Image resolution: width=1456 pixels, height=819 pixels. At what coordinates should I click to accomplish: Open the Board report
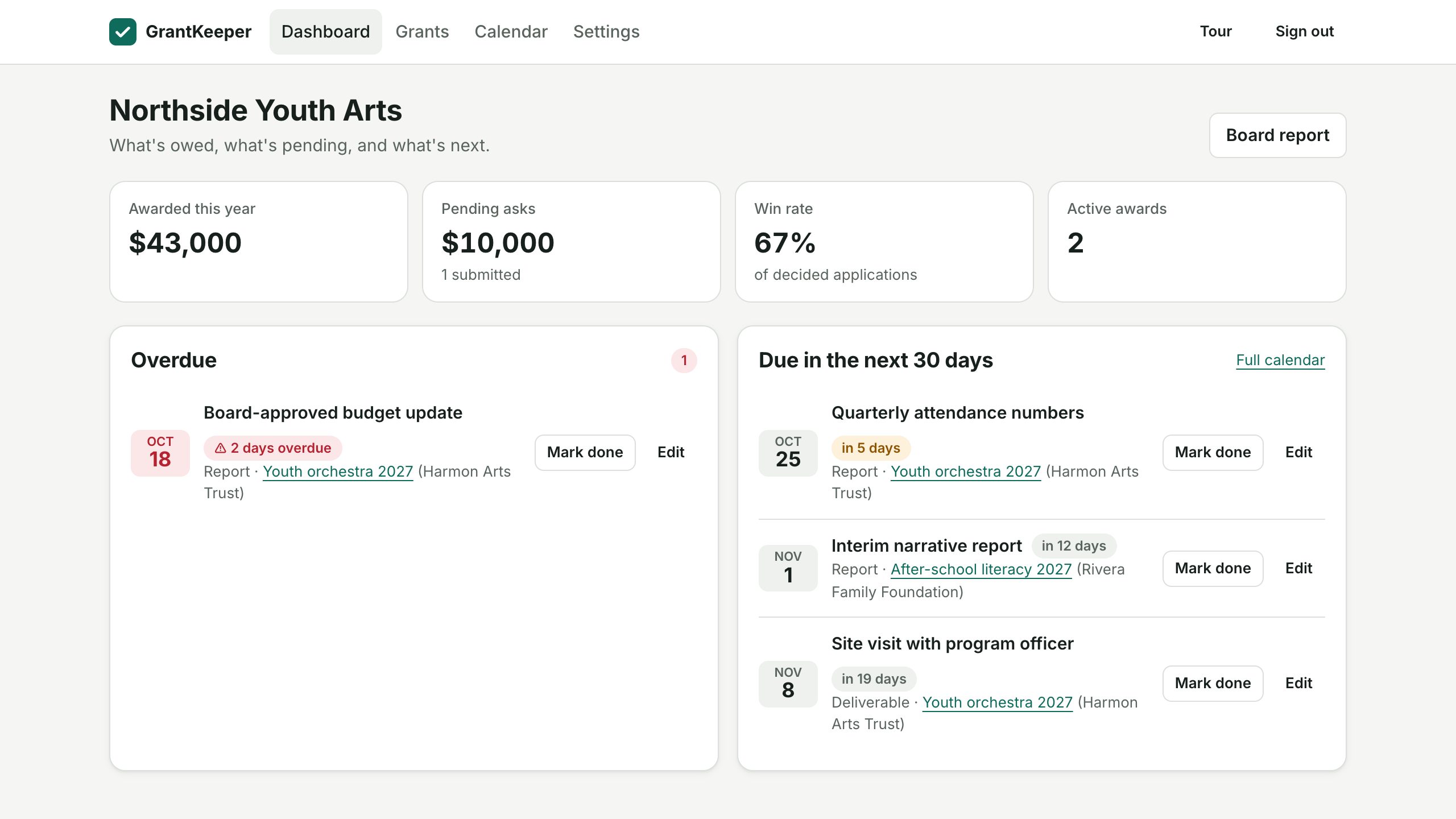pyautogui.click(x=1277, y=135)
